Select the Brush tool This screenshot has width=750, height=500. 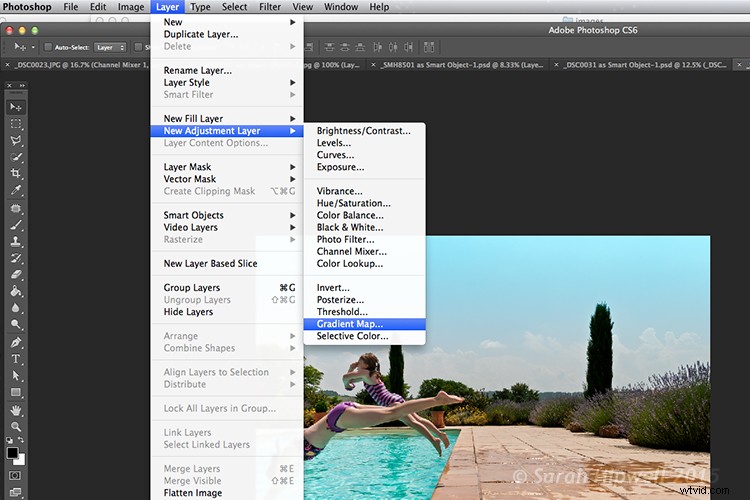point(16,225)
